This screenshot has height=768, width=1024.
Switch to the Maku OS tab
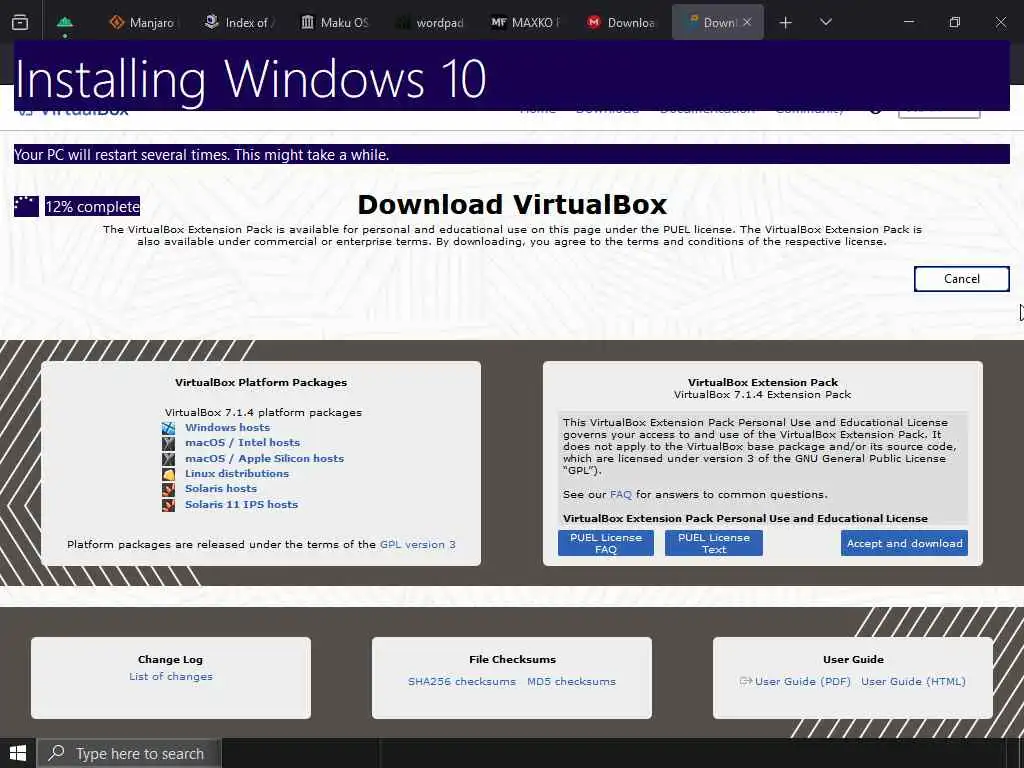334,23
